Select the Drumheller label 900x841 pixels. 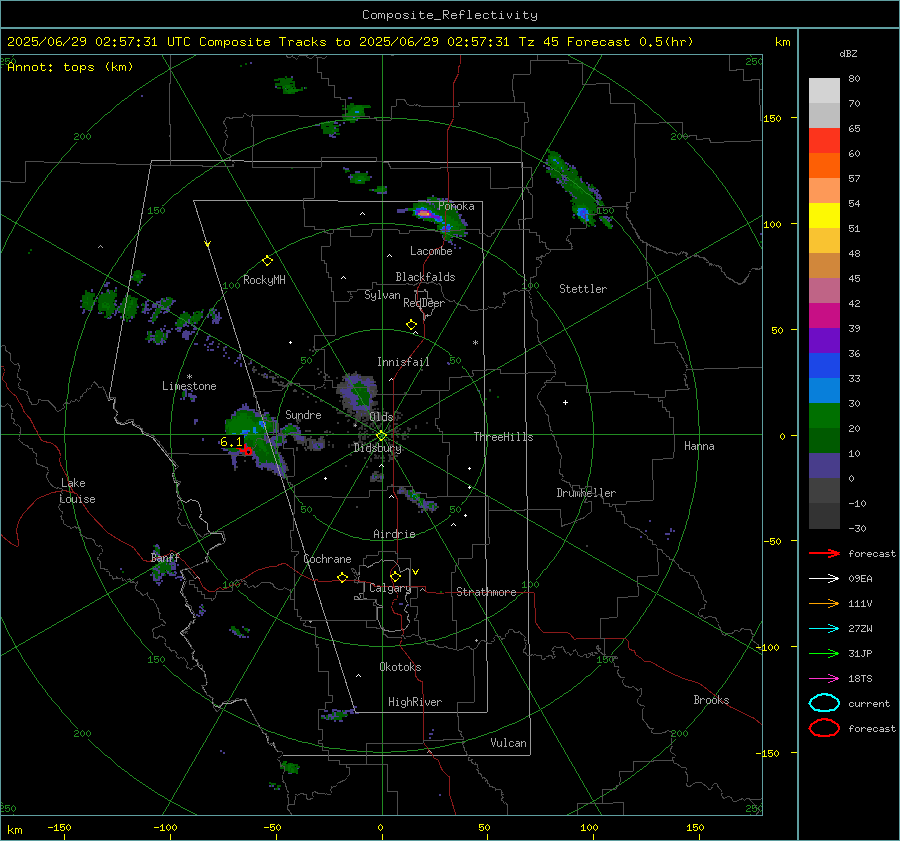586,493
